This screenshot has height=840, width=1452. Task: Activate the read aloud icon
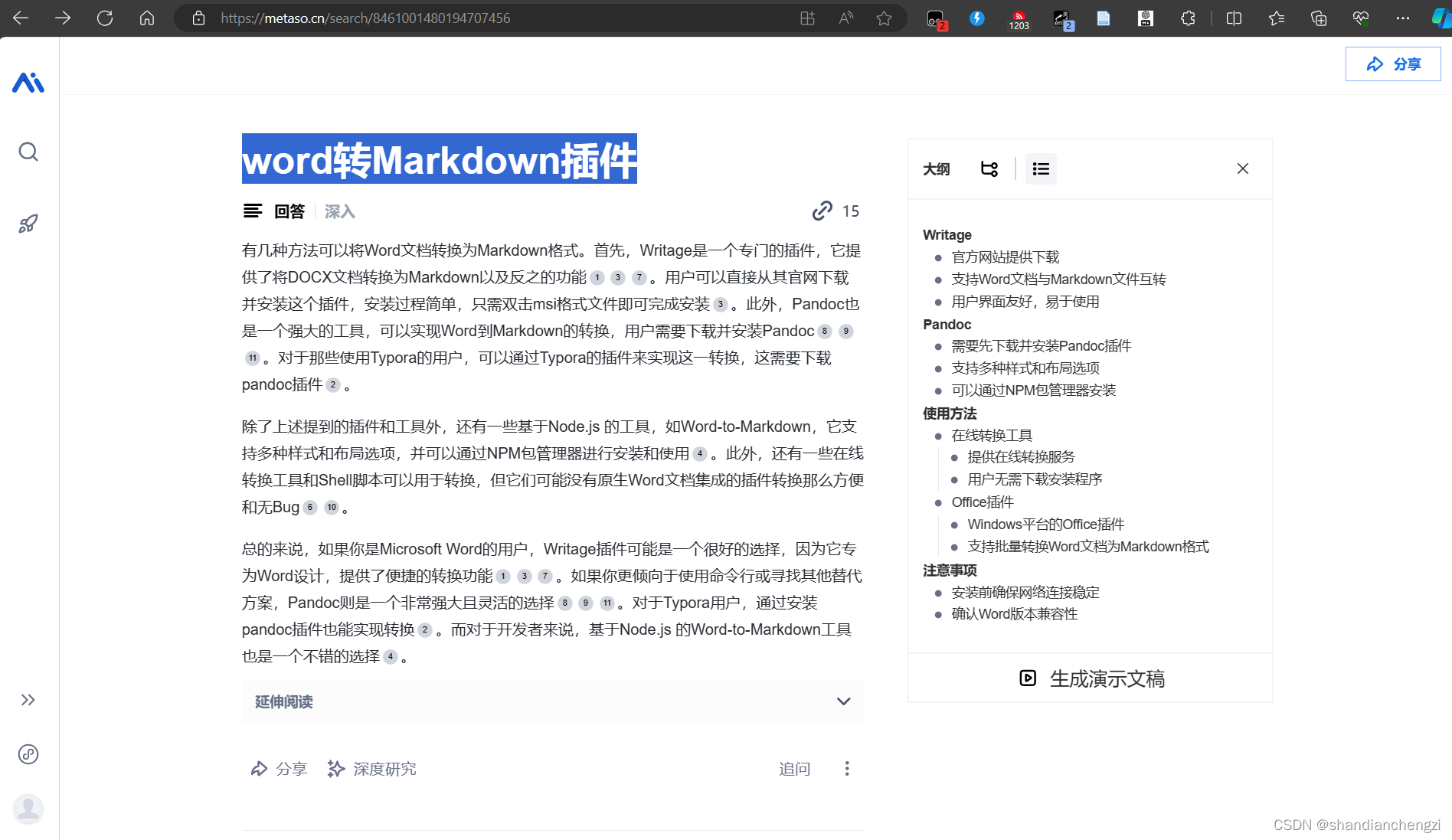click(x=846, y=18)
